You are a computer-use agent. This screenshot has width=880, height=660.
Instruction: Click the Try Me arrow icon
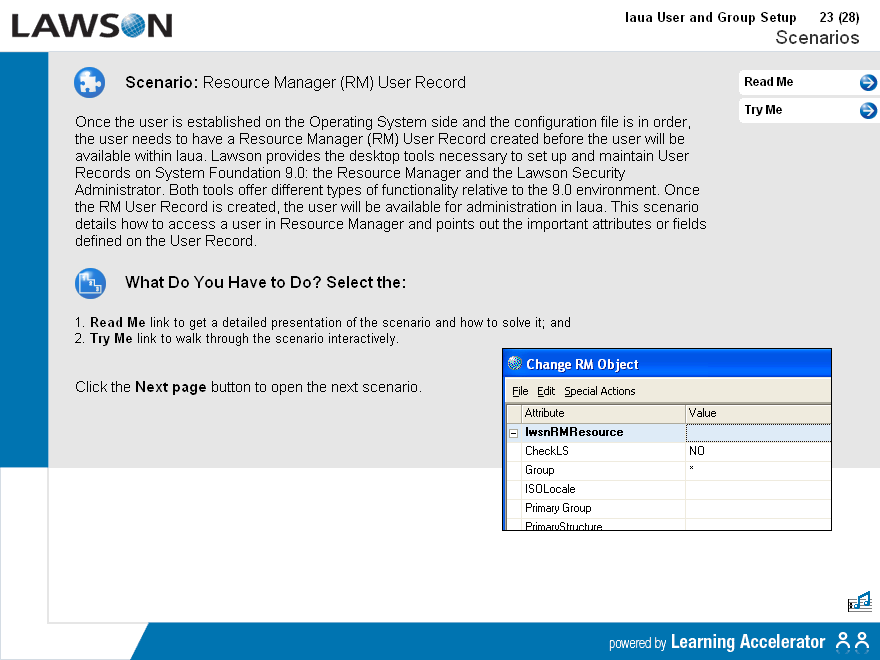(868, 111)
